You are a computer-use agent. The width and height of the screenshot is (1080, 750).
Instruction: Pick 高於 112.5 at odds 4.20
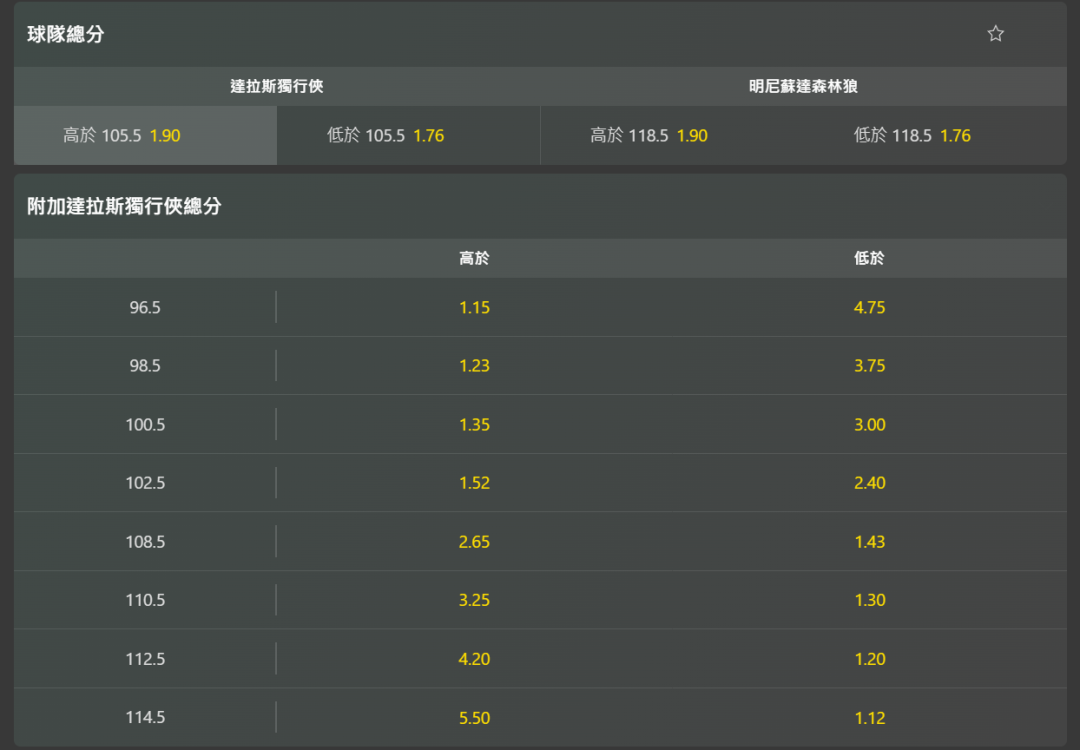pos(474,659)
